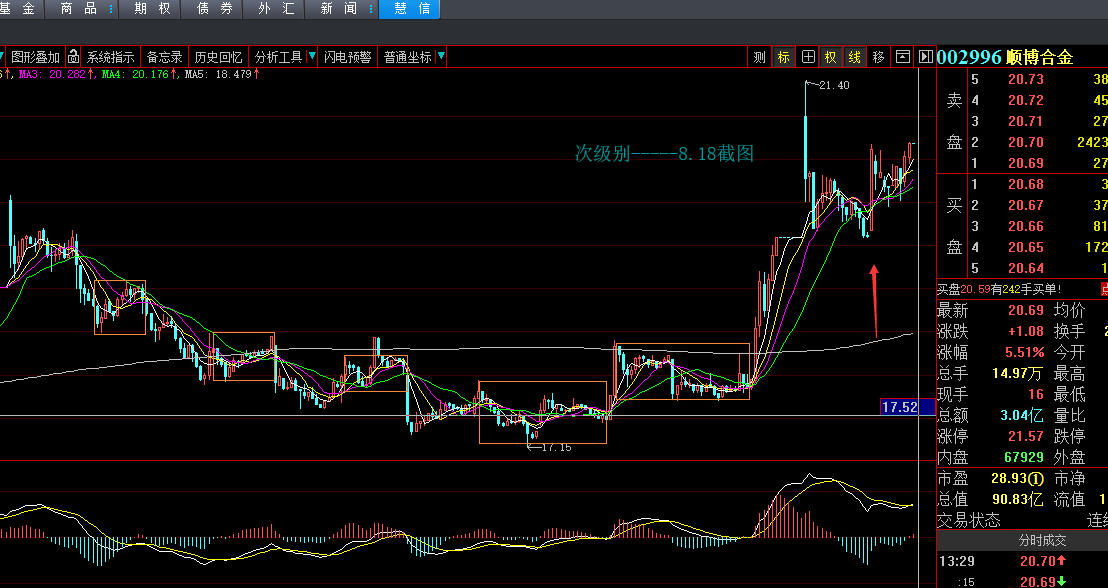1108x588 pixels.
Task: Click the 分时成交 panel header
Action: (1042, 541)
